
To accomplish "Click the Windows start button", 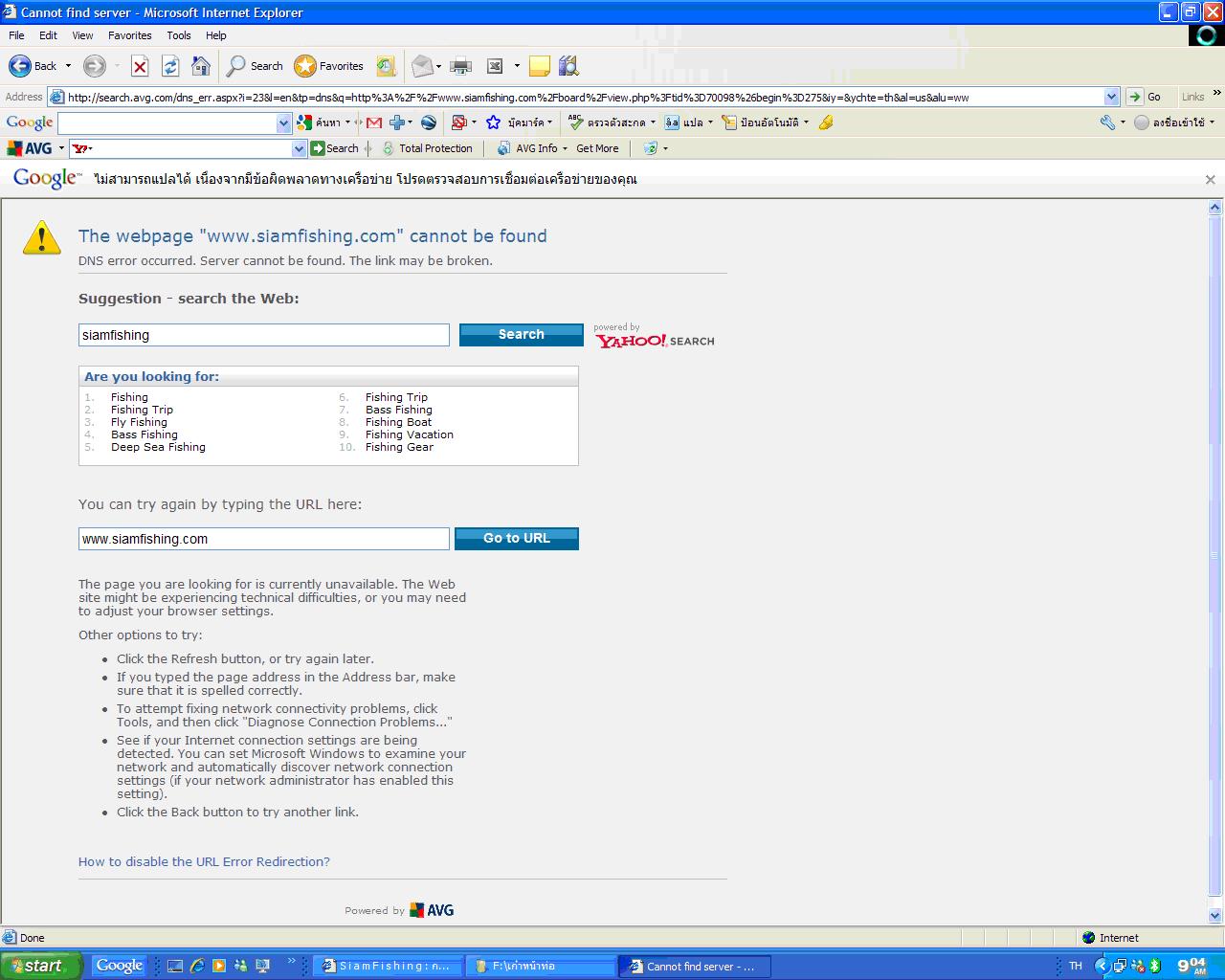I will point(42,966).
